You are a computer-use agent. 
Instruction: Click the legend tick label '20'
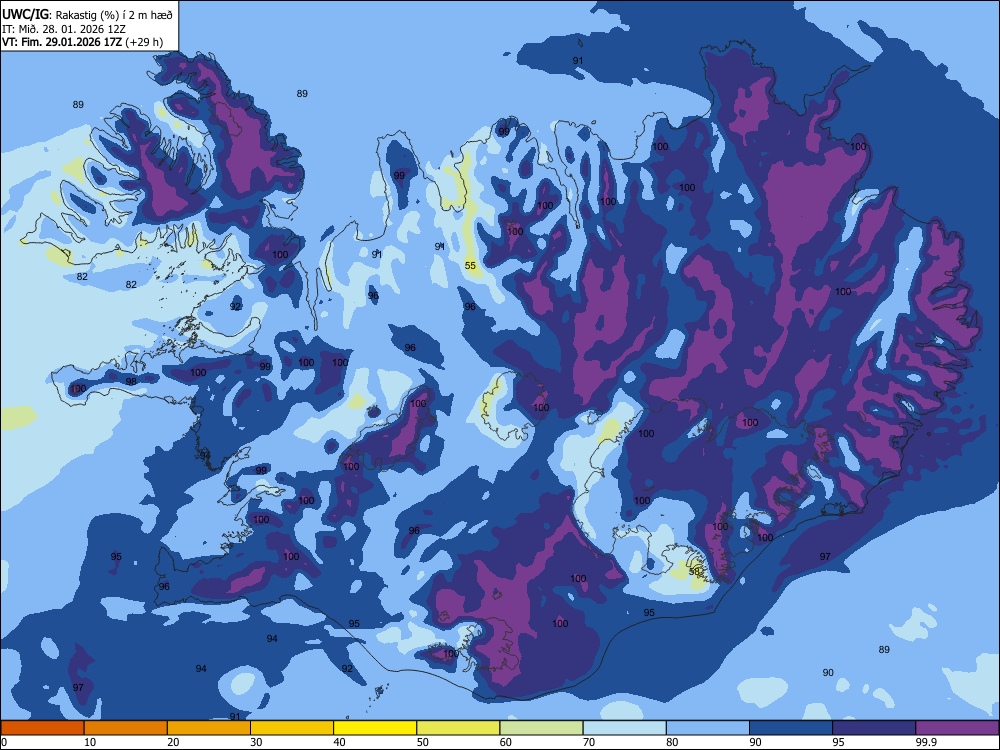point(173,742)
